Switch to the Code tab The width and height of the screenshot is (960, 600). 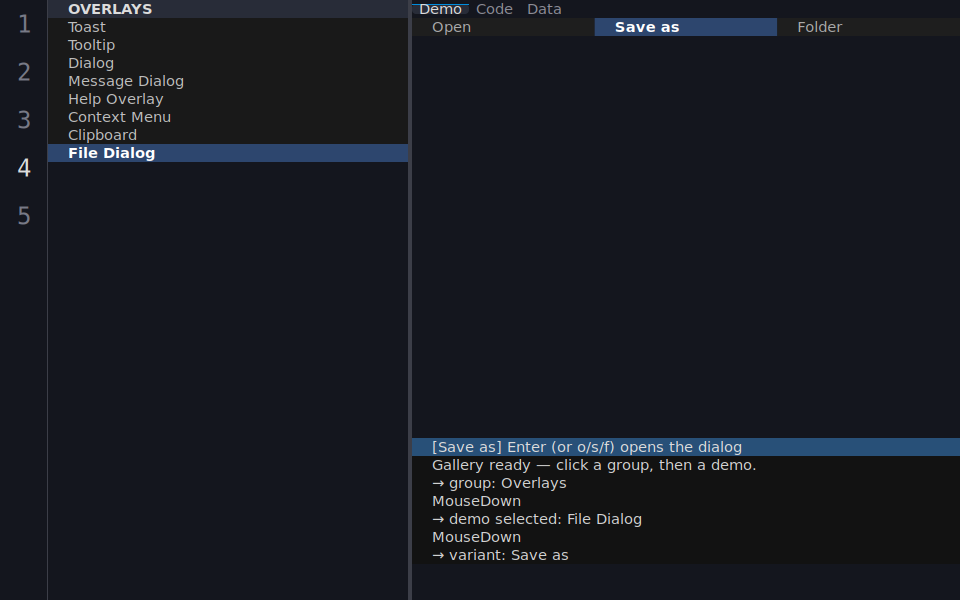click(x=494, y=9)
